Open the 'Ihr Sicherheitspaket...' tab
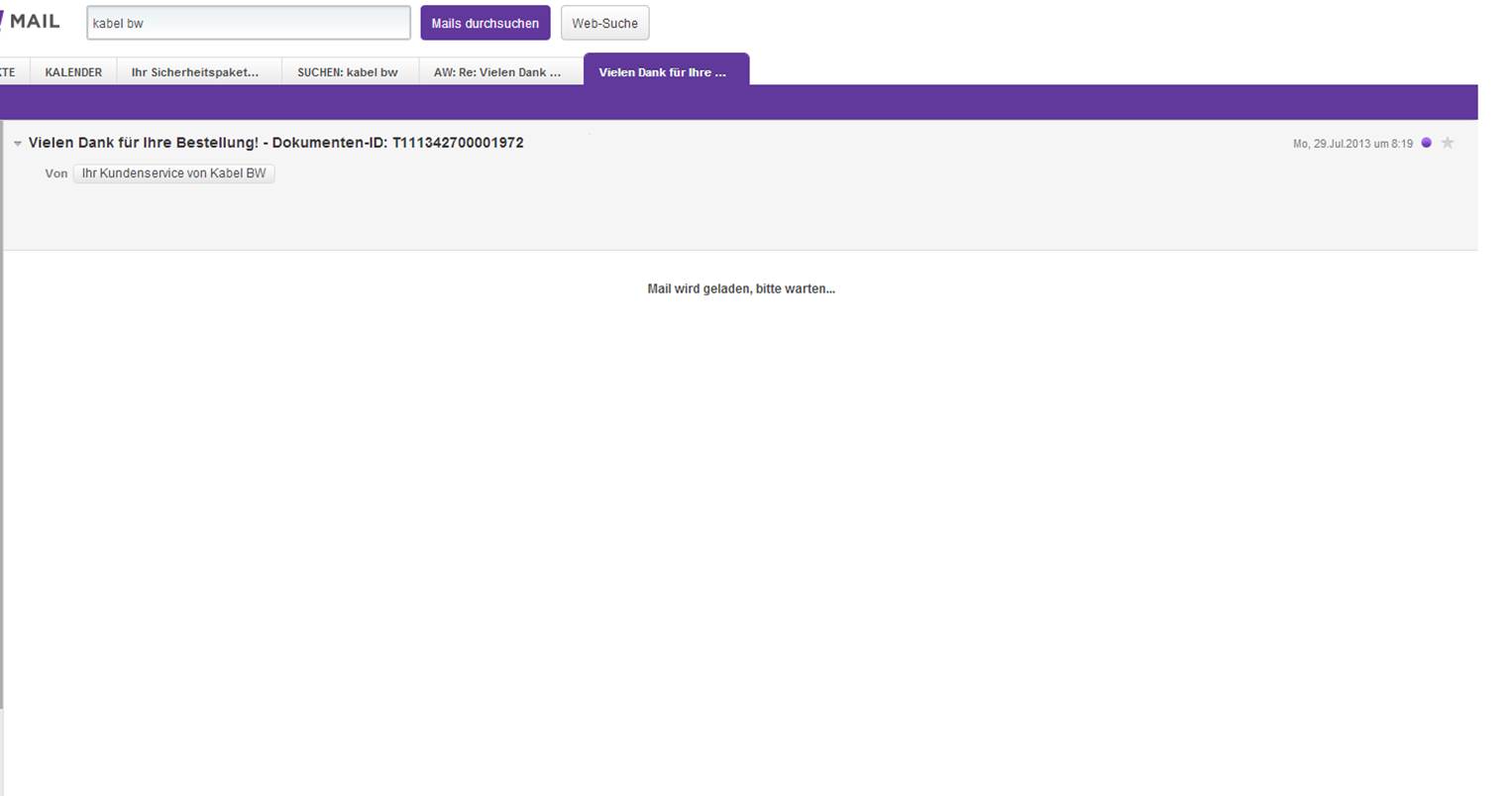The width and height of the screenshot is (1512, 796). tap(195, 72)
